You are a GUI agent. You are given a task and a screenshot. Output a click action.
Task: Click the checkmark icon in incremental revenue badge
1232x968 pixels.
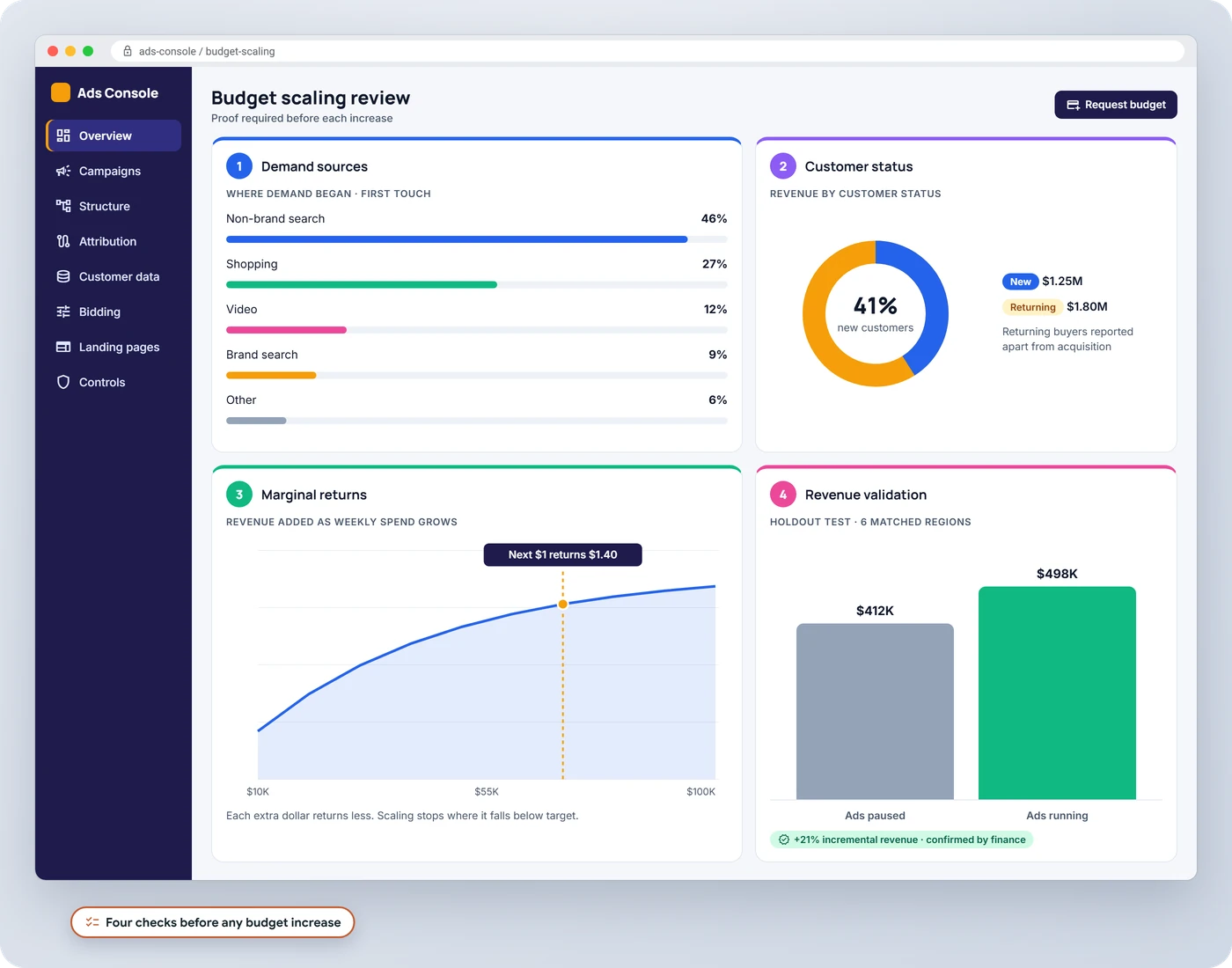click(x=784, y=840)
